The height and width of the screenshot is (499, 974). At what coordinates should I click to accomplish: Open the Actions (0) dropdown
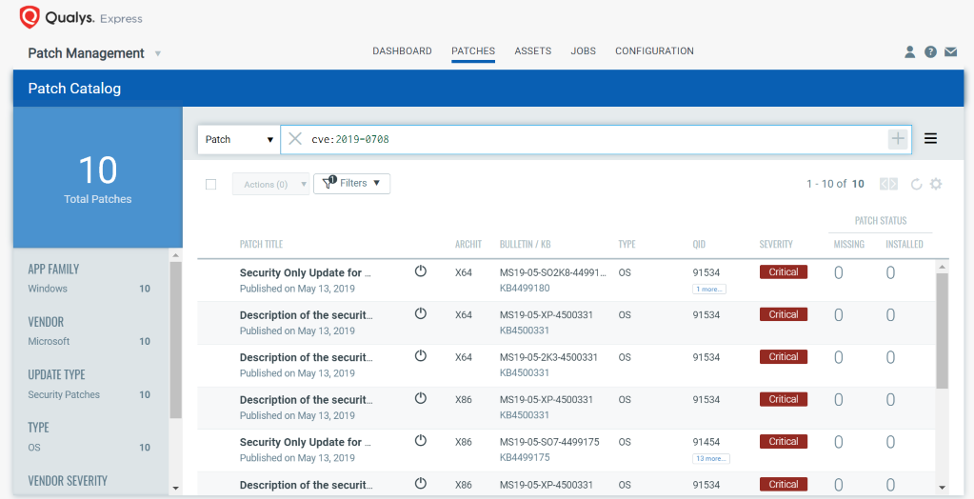(x=271, y=185)
